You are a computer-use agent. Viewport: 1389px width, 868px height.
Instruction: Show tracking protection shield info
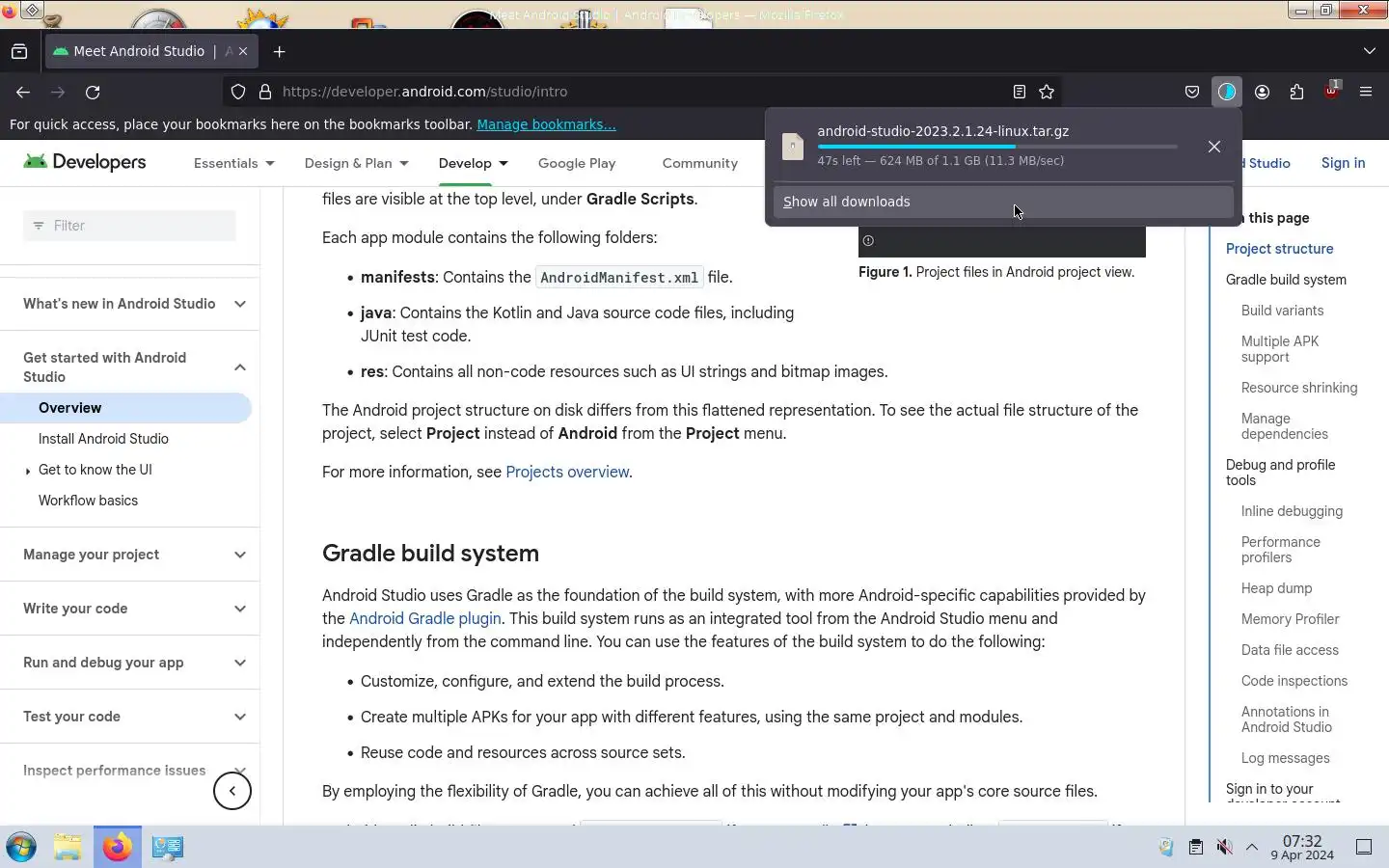pos(238,92)
